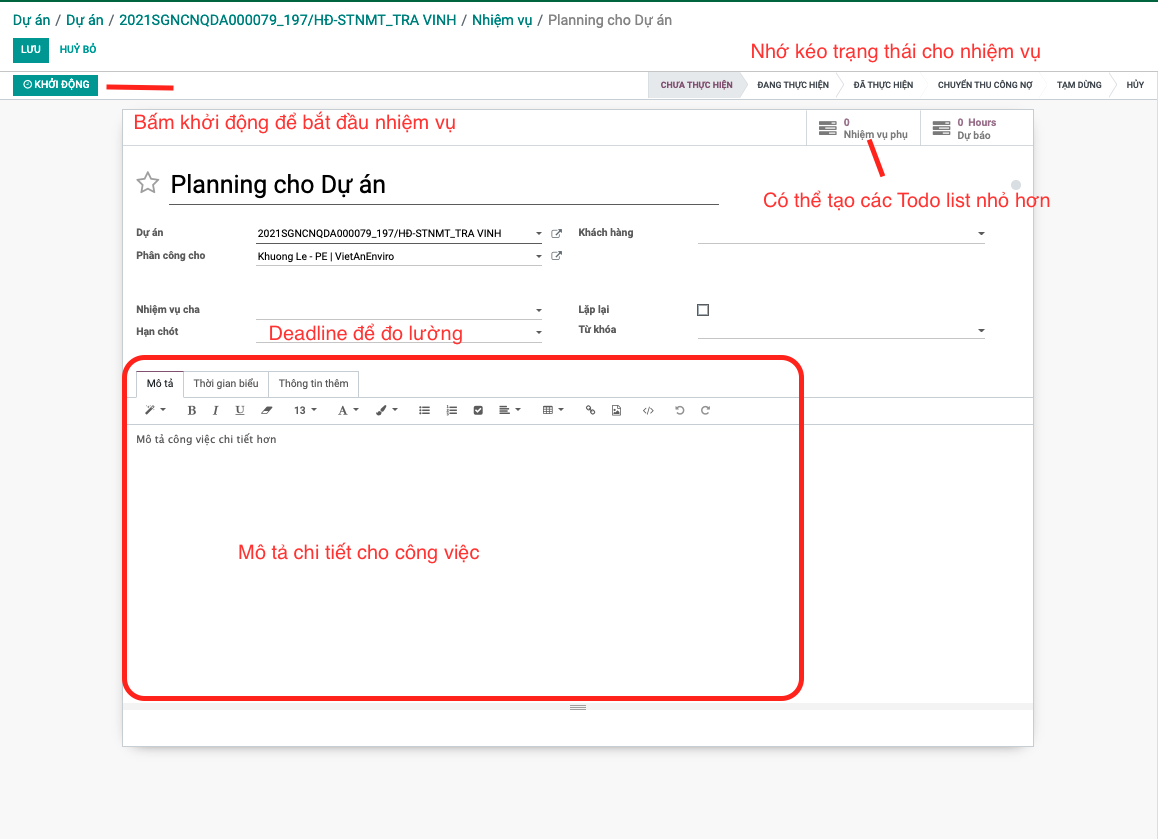This screenshot has height=839, width=1158.
Task: Open the insert table dropdown
Action: [x=553, y=410]
